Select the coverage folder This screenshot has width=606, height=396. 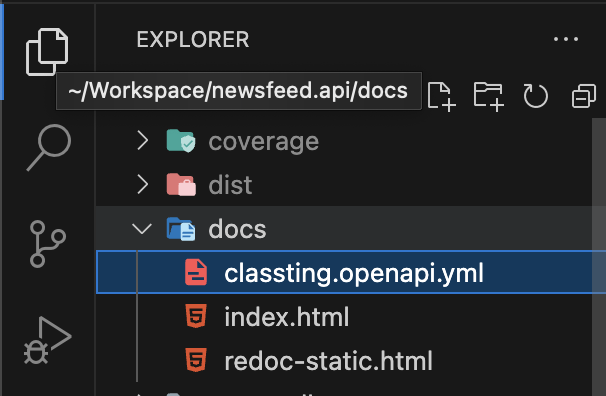coord(344,141)
